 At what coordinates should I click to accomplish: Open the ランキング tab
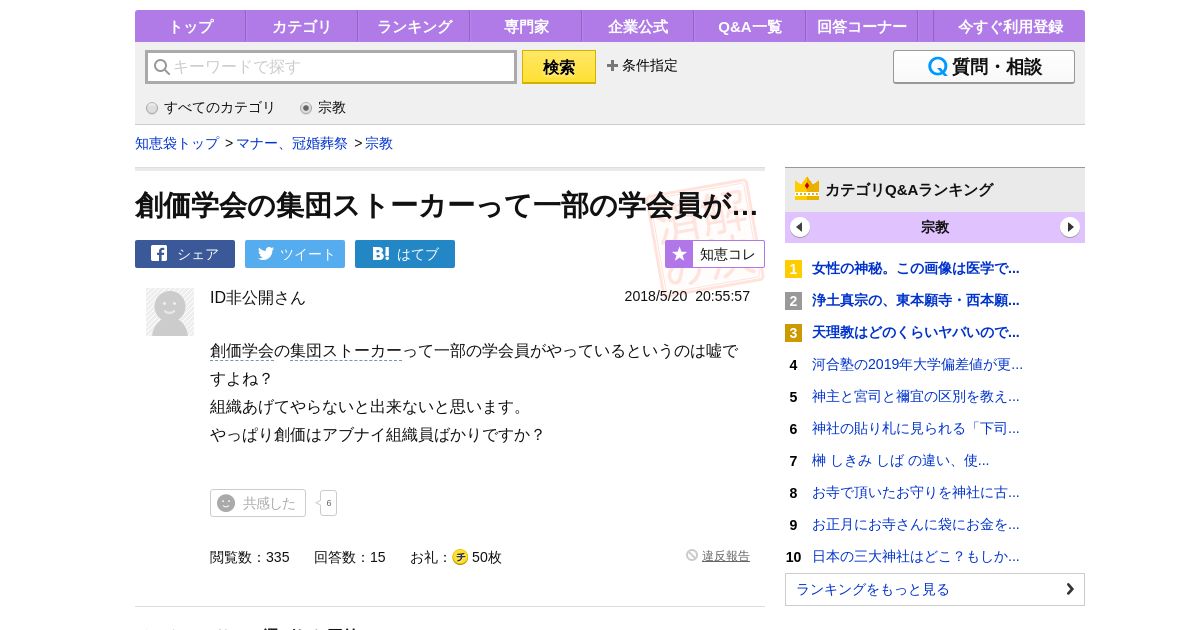point(413,26)
